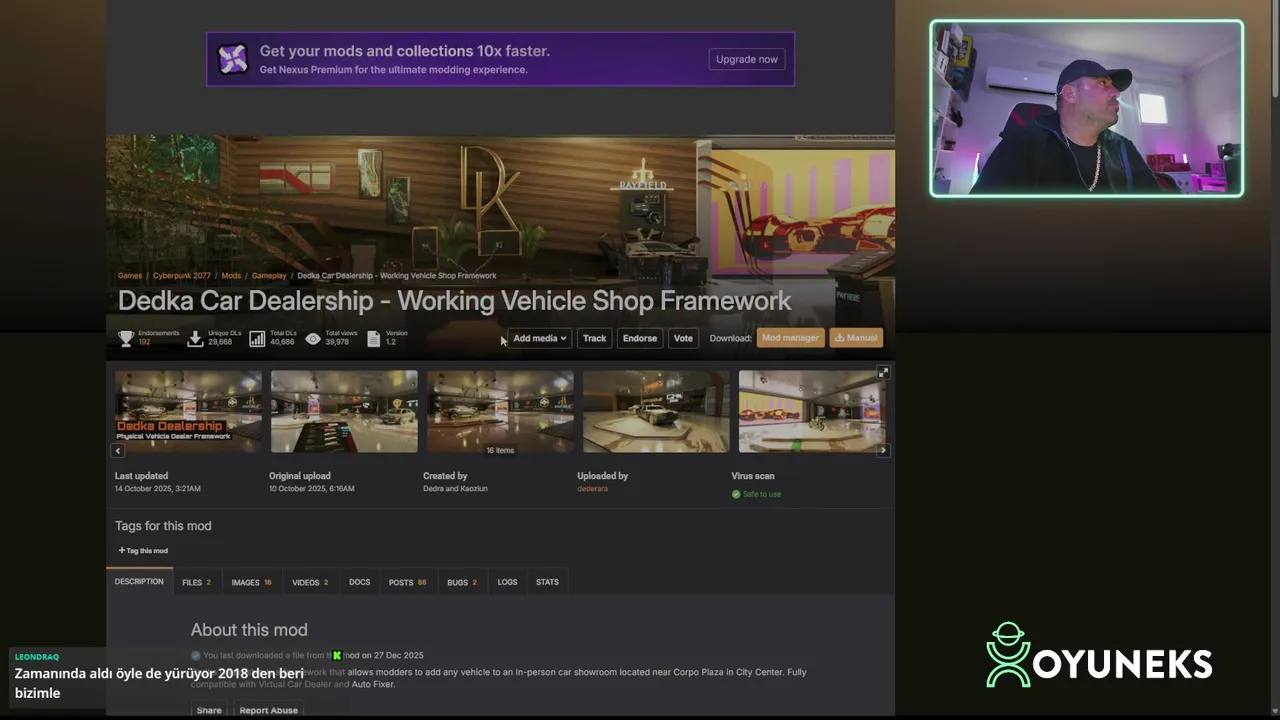The image size is (1280, 720).
Task: Open the second gallery thumbnail with menu
Action: [x=344, y=412]
